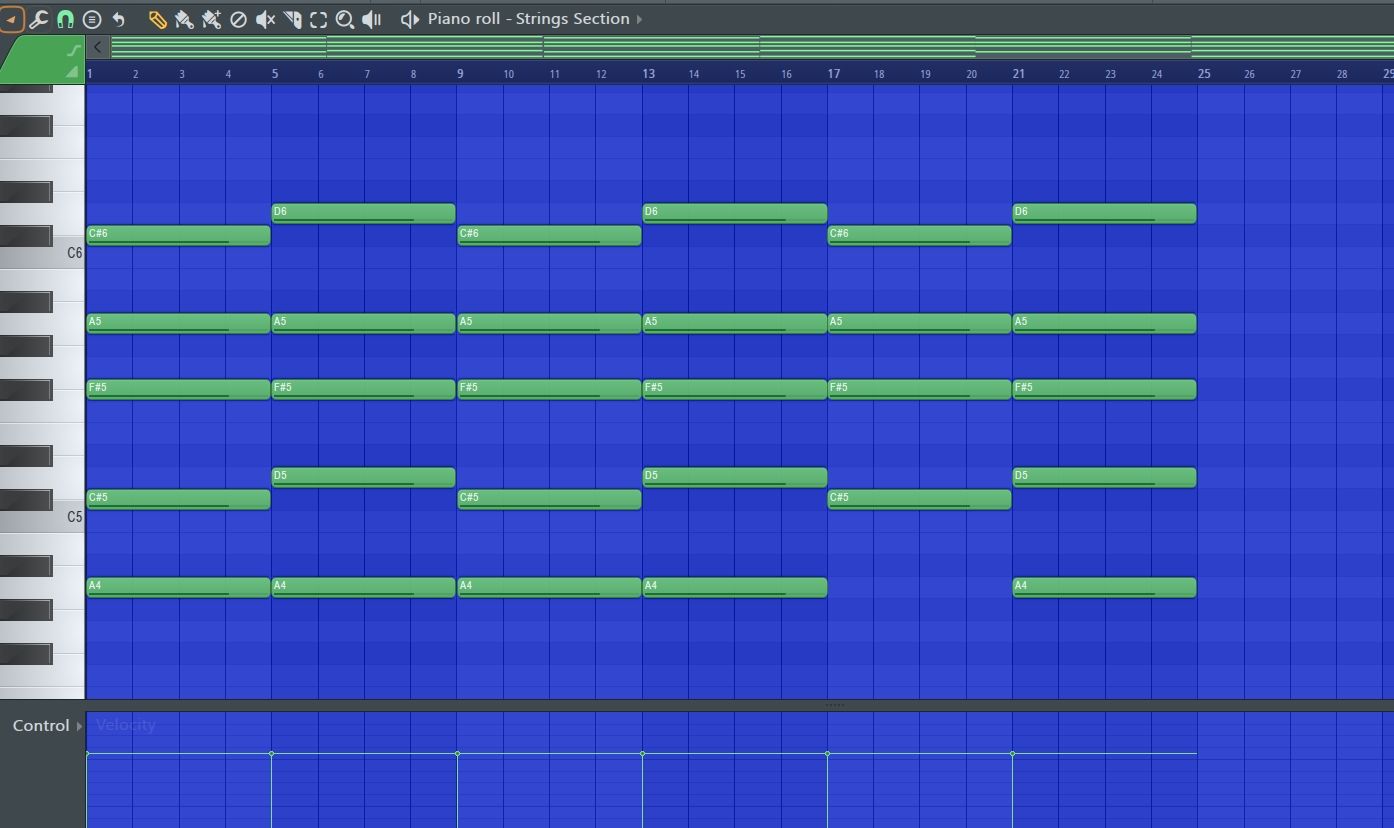Open the target channel arrow after Strings Section

pyautogui.click(x=639, y=19)
